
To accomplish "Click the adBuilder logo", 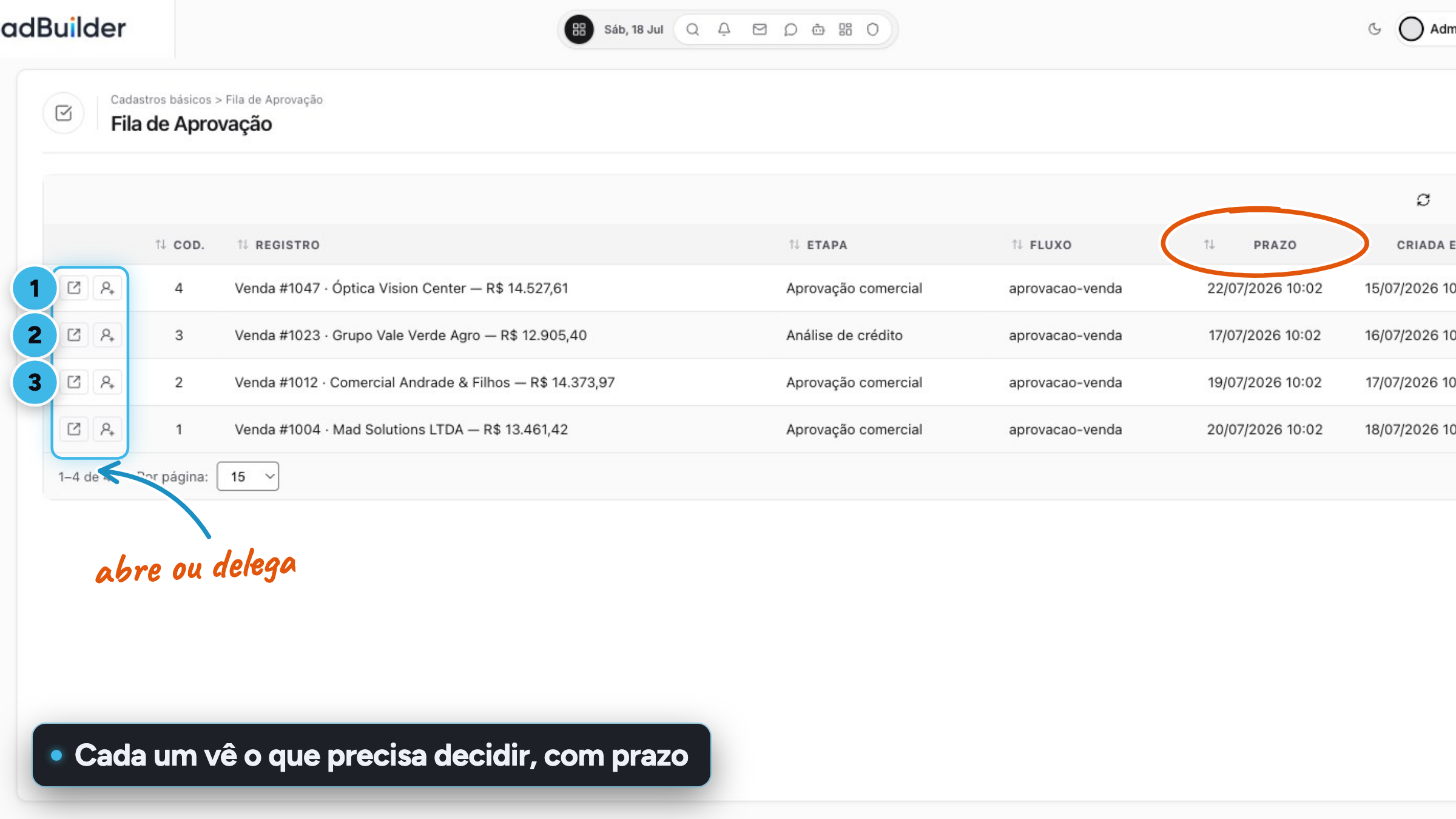I will point(63,28).
